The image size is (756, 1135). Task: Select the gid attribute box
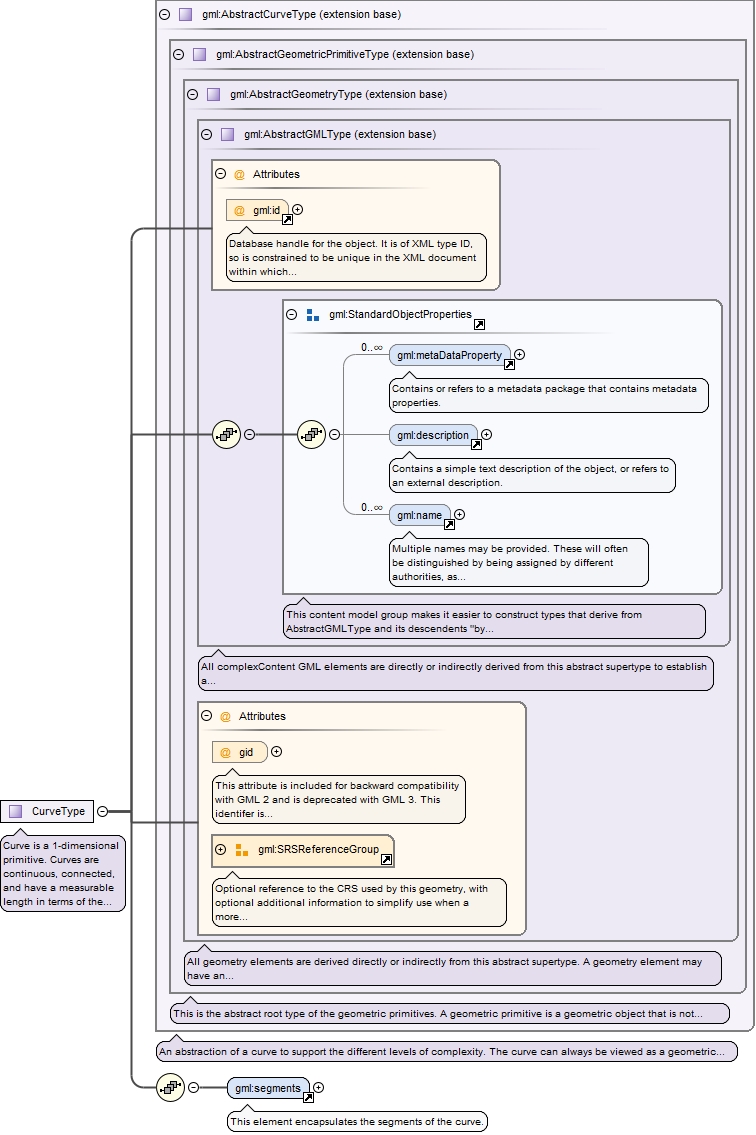coord(240,752)
